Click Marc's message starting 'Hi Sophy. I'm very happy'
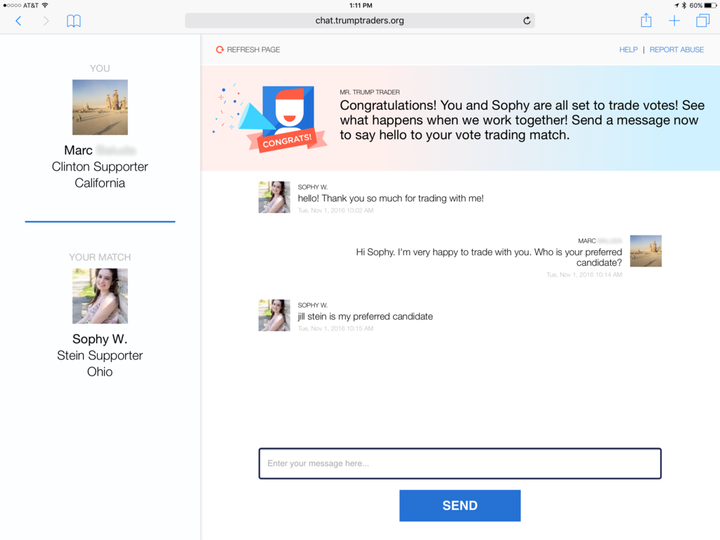This screenshot has height=540, width=720. click(x=489, y=257)
